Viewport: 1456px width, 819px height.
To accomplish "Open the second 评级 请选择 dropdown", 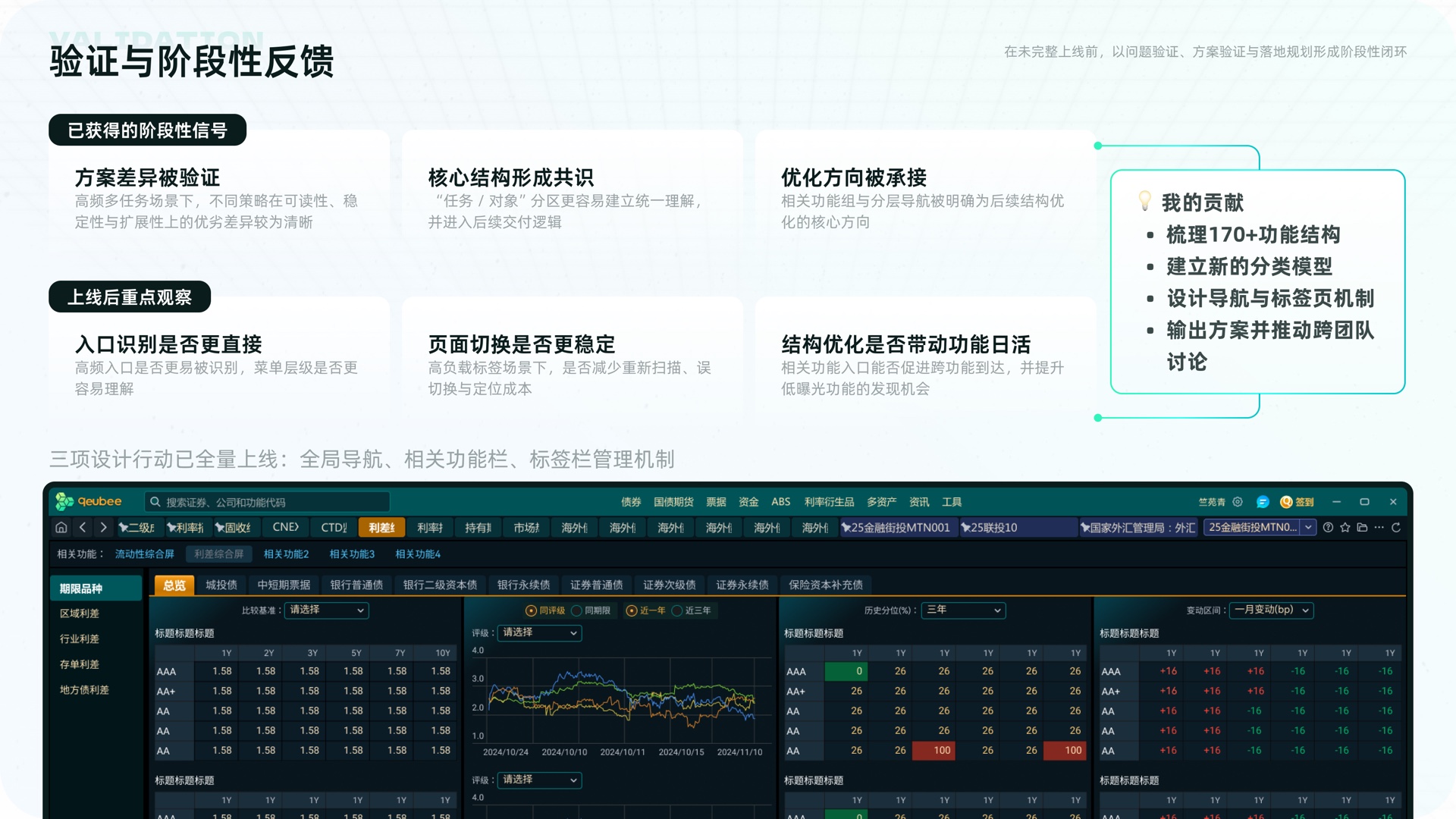I will point(539,780).
